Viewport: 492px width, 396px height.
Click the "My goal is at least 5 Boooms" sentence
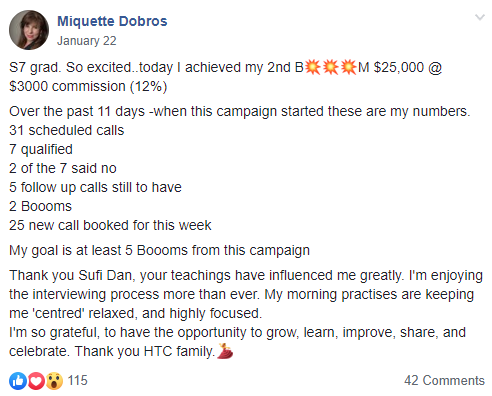(x=159, y=251)
